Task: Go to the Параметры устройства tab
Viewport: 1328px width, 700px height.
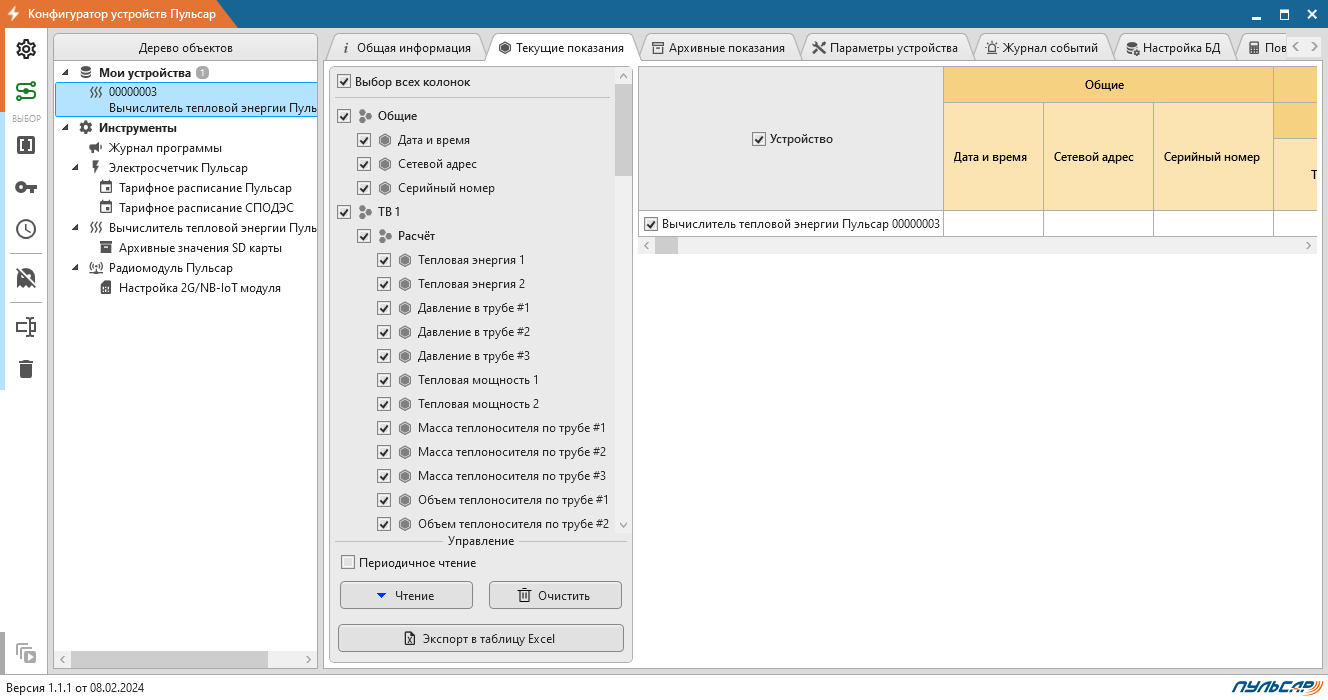Action: click(x=885, y=47)
